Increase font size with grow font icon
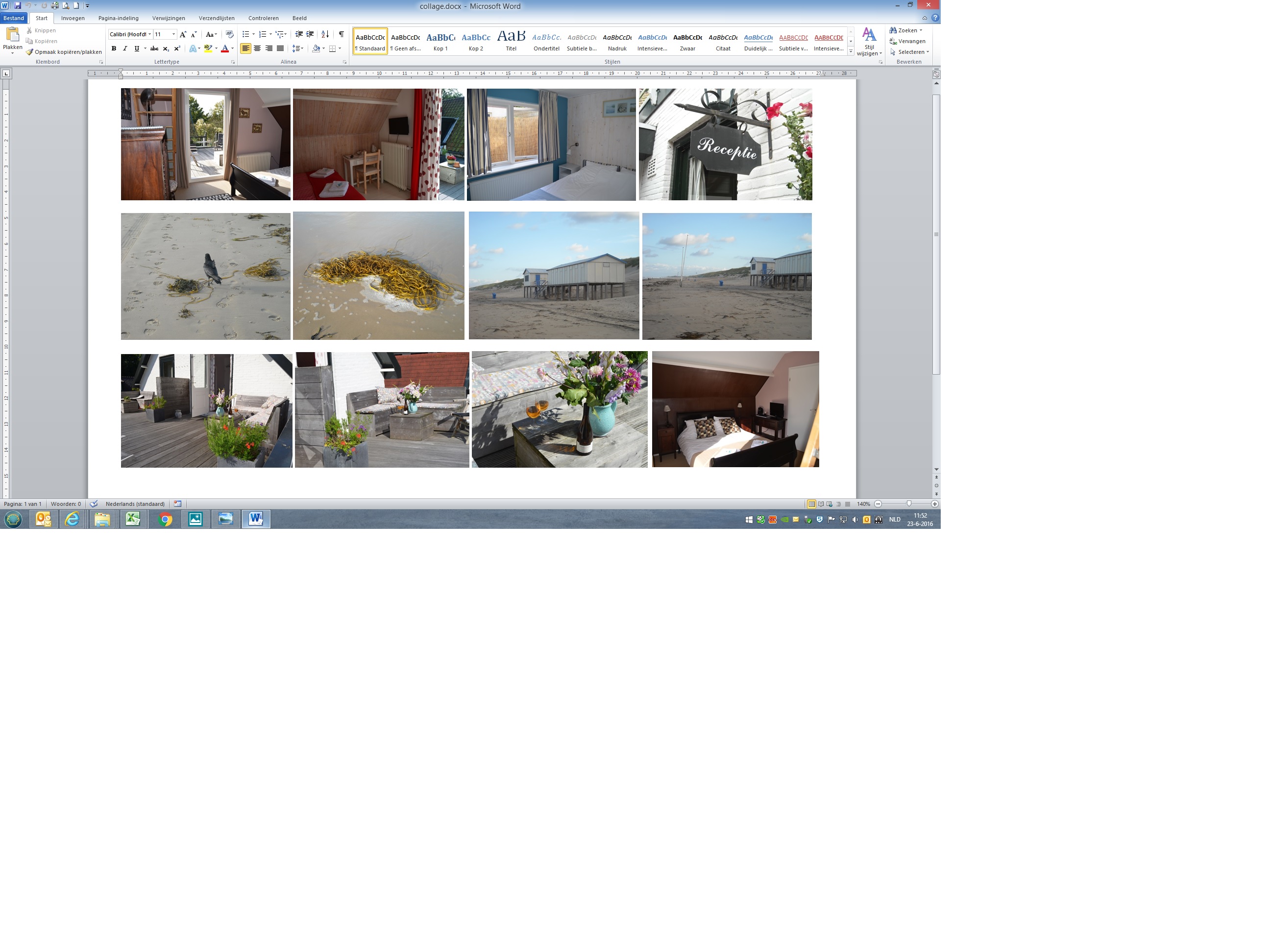This screenshot has width=1270, height=952. tap(183, 34)
